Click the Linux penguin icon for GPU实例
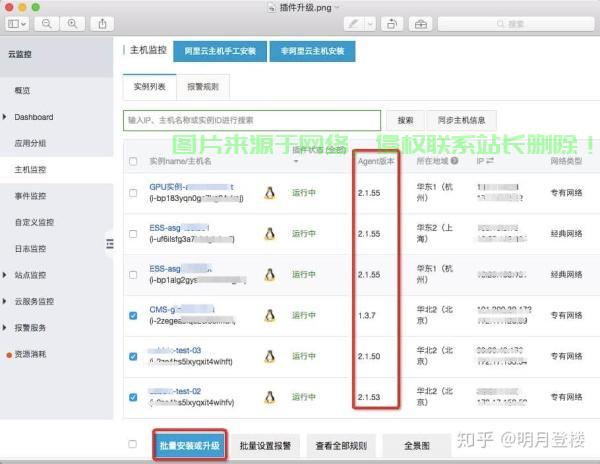Screen dimensions: 600x464 269,193
